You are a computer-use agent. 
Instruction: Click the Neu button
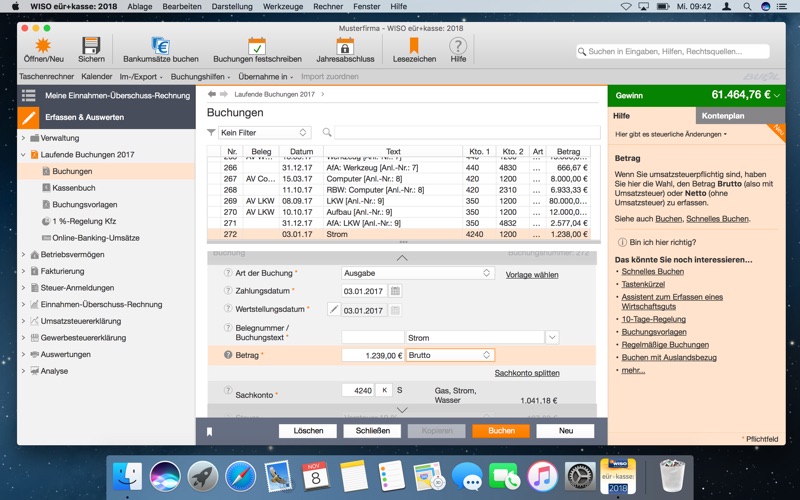click(x=565, y=431)
